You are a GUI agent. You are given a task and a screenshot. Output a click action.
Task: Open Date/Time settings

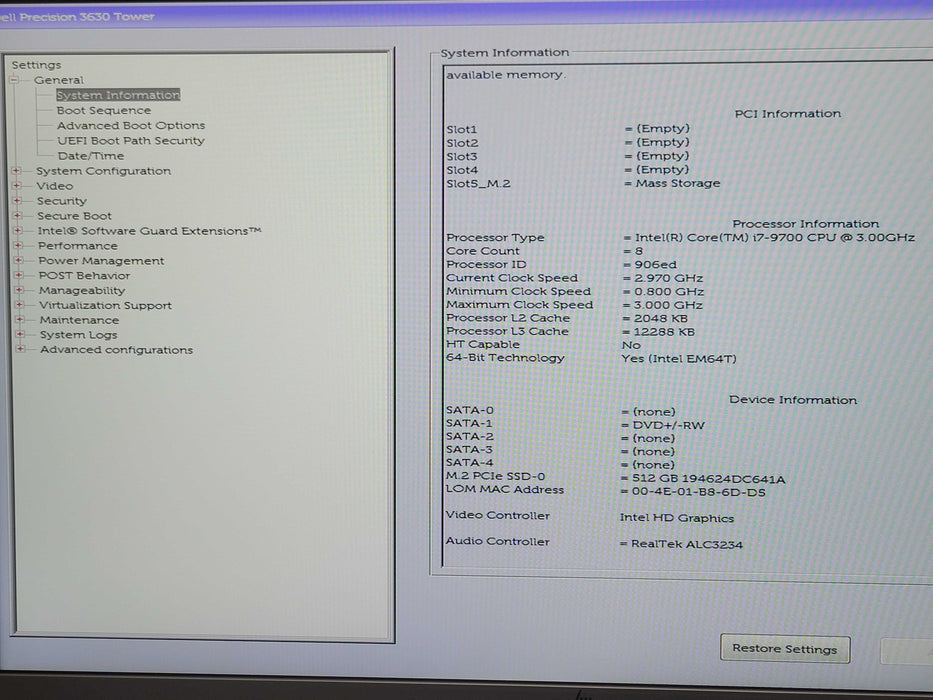[x=90, y=156]
